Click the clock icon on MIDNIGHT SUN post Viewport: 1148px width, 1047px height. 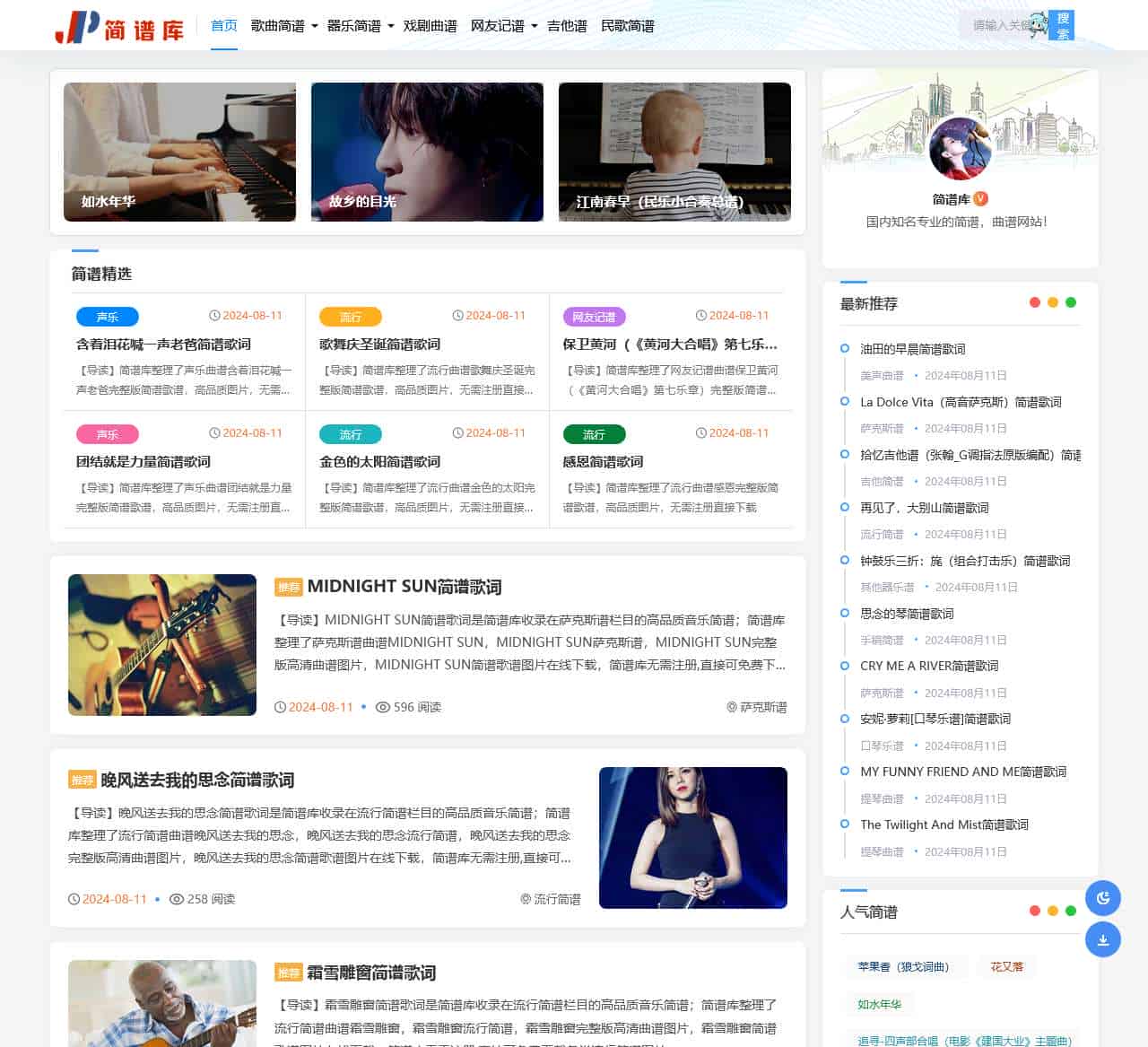tap(280, 707)
